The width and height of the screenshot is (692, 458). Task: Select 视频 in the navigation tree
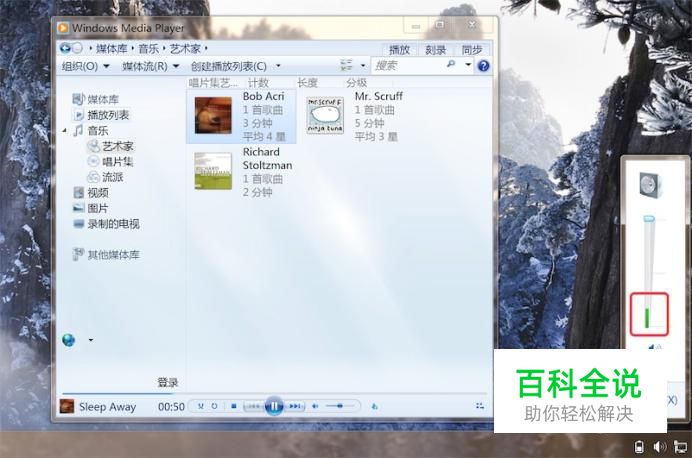point(91,193)
